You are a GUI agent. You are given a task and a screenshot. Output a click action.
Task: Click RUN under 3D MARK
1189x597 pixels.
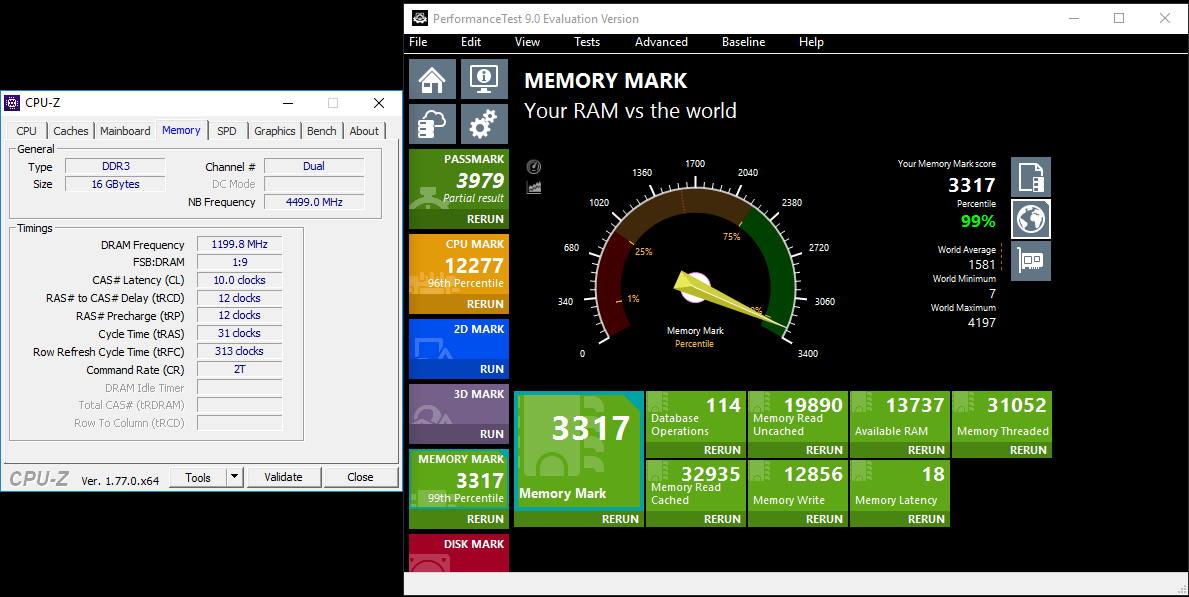[492, 435]
